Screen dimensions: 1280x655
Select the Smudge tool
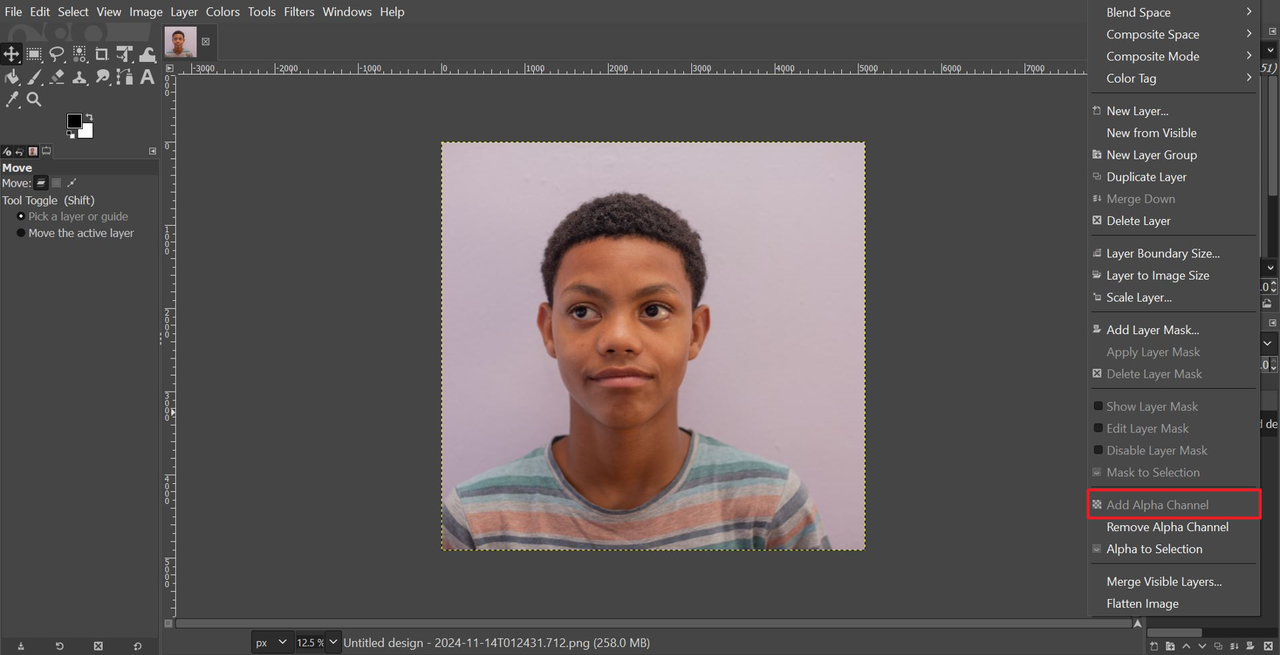point(102,77)
